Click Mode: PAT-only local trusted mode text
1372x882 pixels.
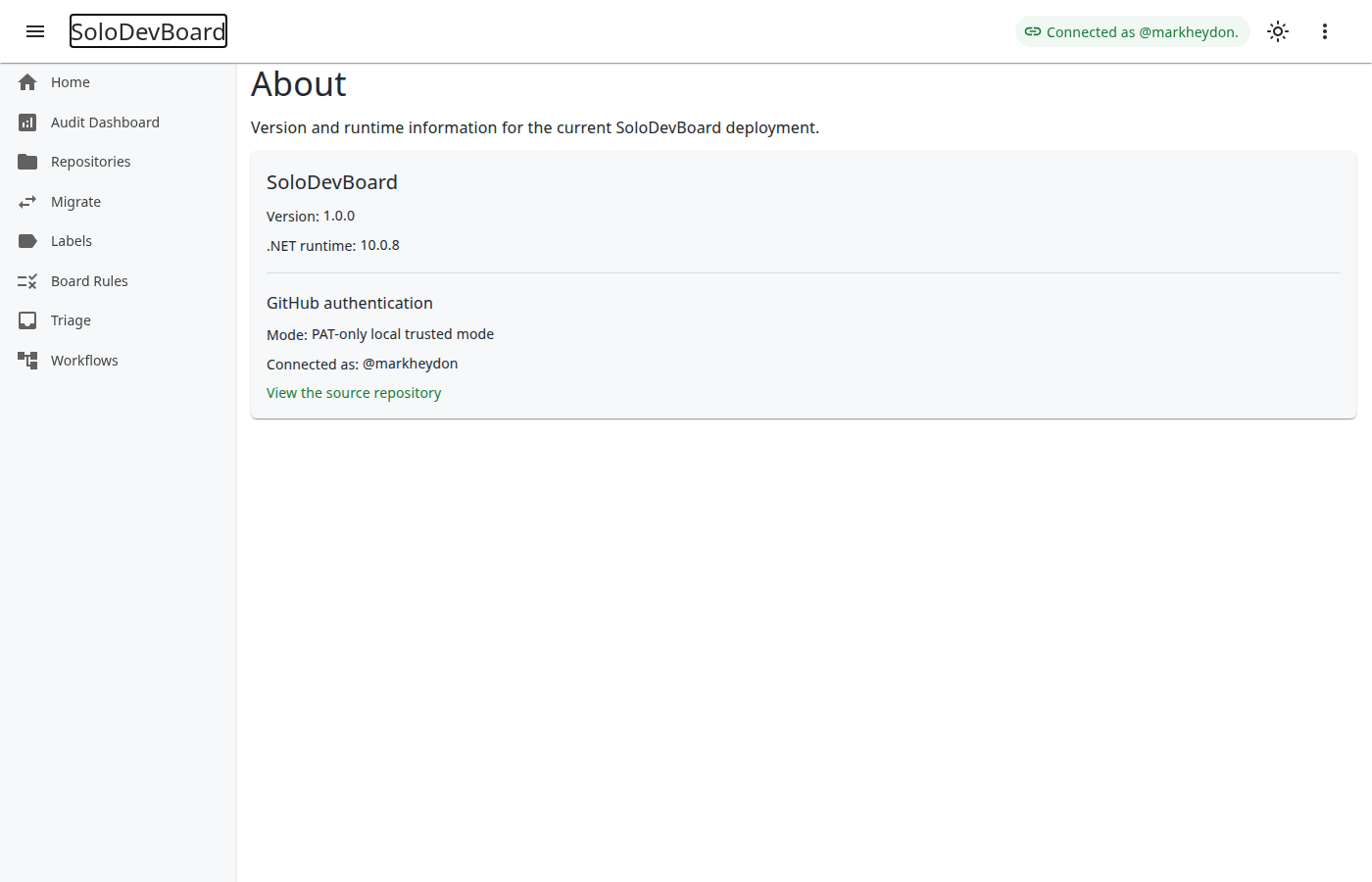tap(380, 334)
